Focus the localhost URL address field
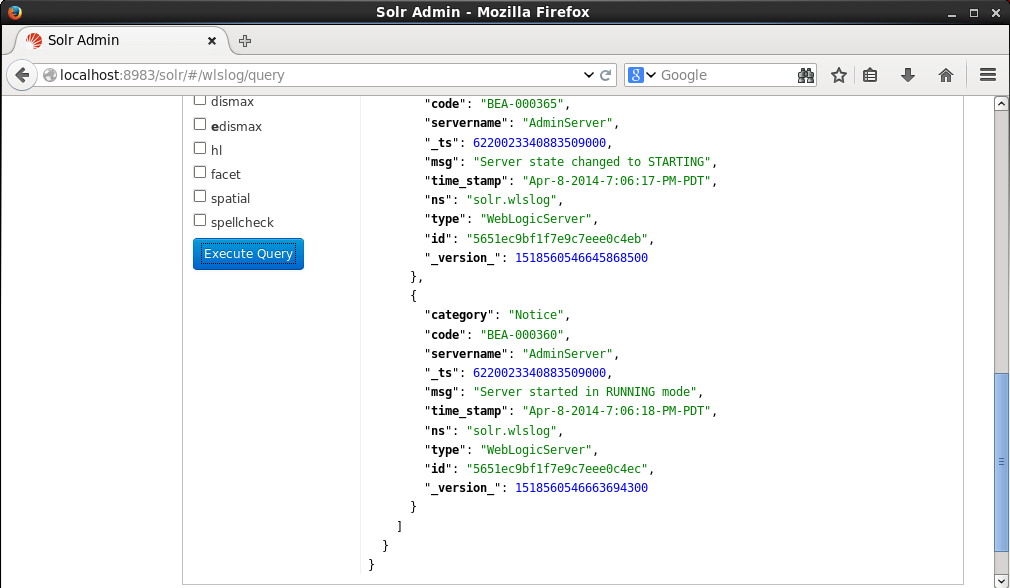1010x588 pixels. pos(319,75)
